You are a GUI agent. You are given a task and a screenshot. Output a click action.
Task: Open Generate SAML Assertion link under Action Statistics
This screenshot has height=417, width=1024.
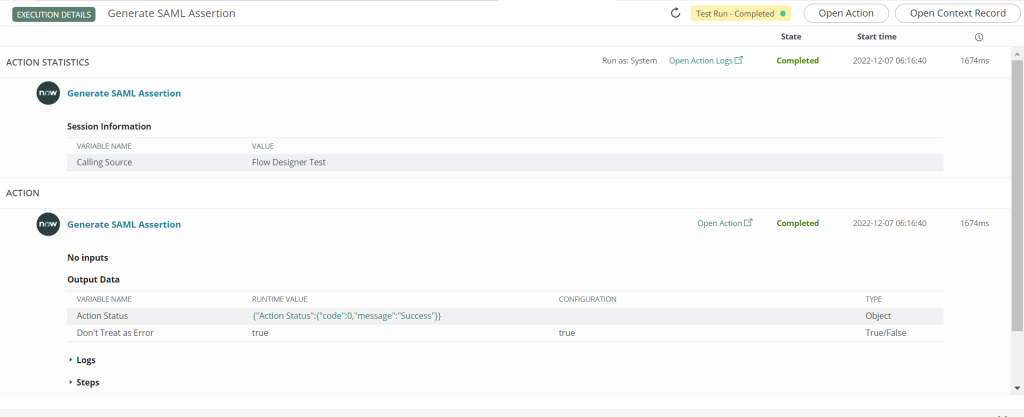coord(124,93)
